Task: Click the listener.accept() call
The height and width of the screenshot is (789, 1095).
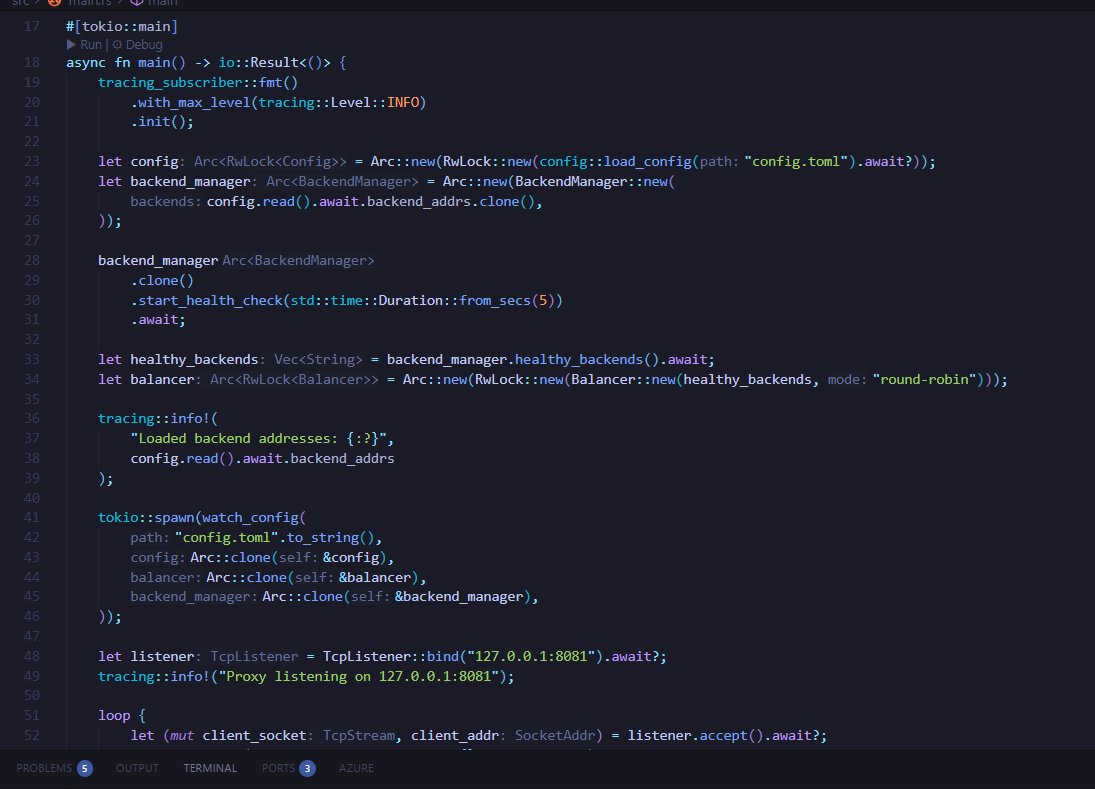Action: coord(696,735)
